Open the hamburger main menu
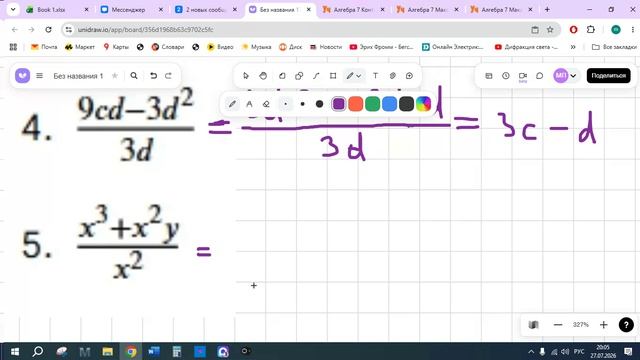Viewport: 640px width, 360px height. (40, 76)
